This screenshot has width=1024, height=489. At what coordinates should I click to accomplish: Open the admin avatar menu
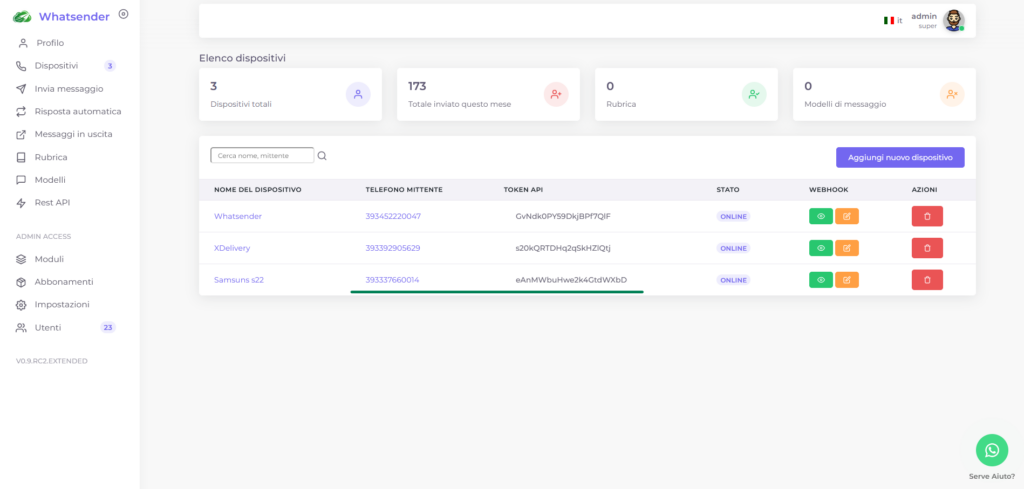[953, 20]
